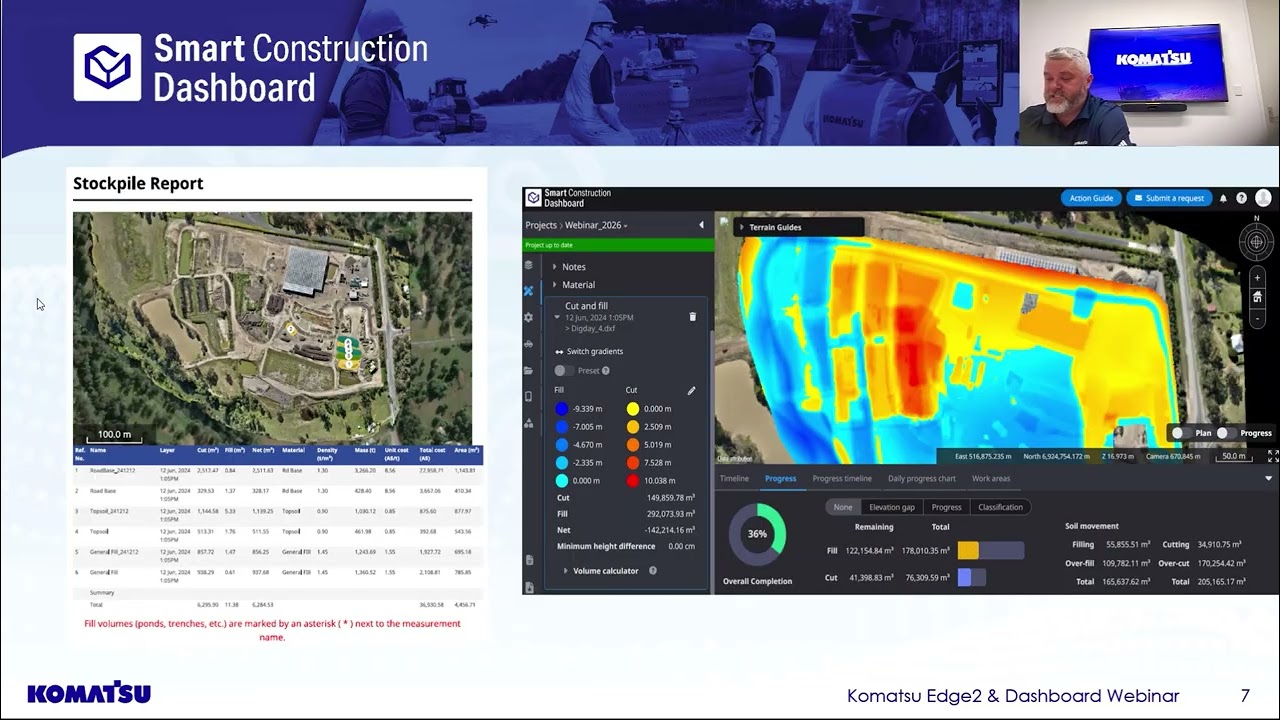Click the 5.019 m orange cut swatch
1280x720 pixels.
tap(633, 445)
